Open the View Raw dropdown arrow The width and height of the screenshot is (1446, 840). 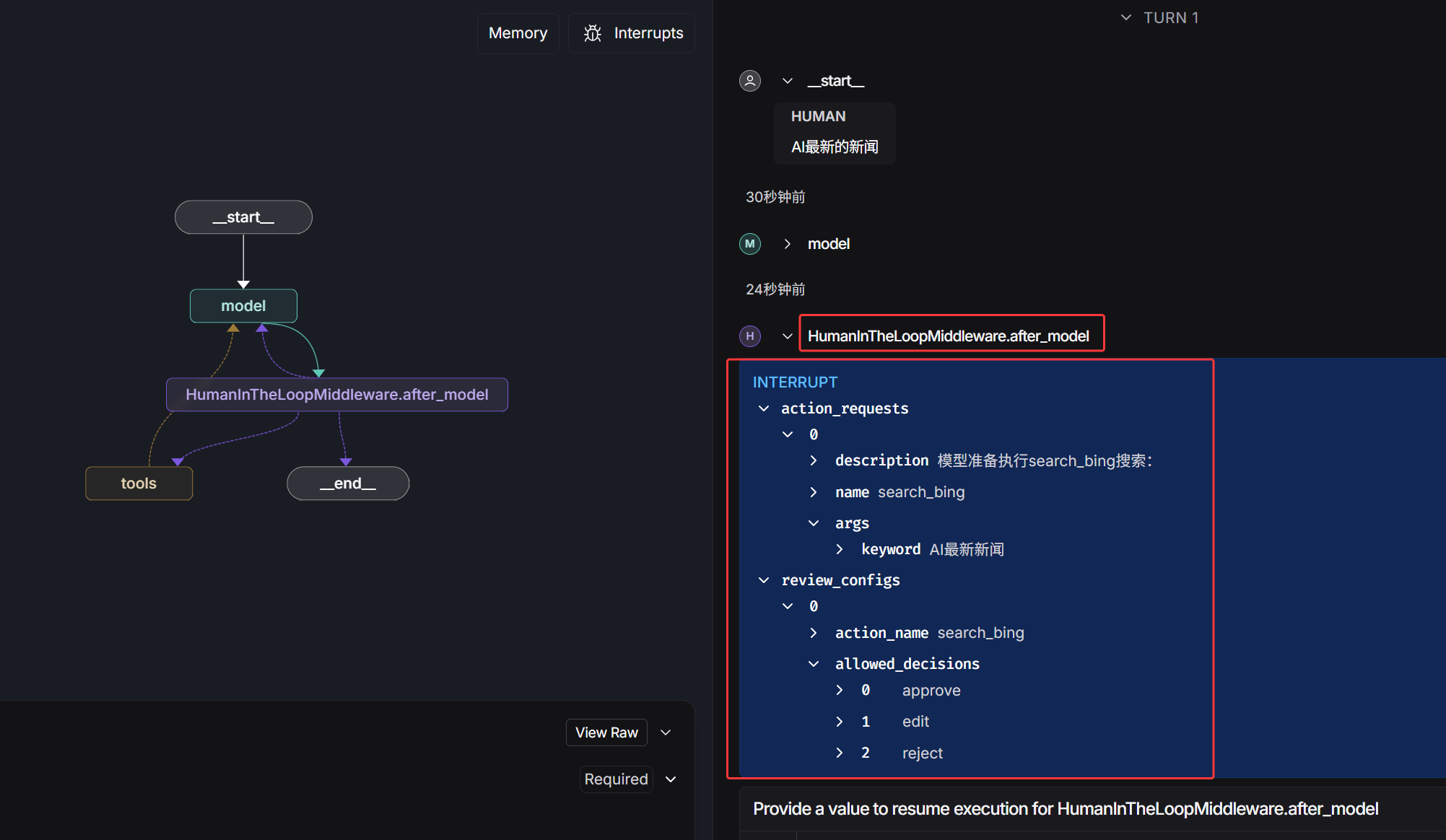[x=666, y=732]
